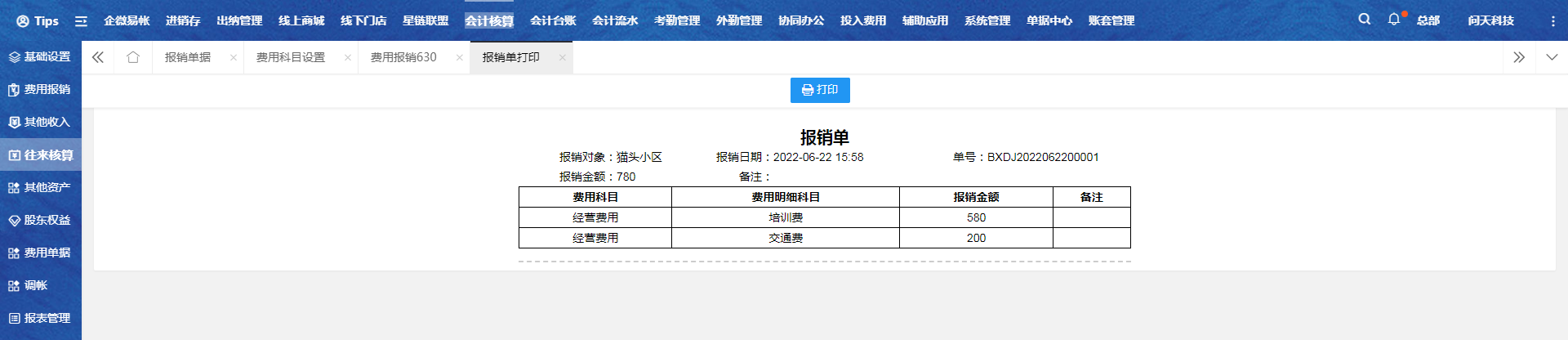Open the 账套管理 top menu
This screenshot has height=340, width=1568.
(x=1111, y=21)
